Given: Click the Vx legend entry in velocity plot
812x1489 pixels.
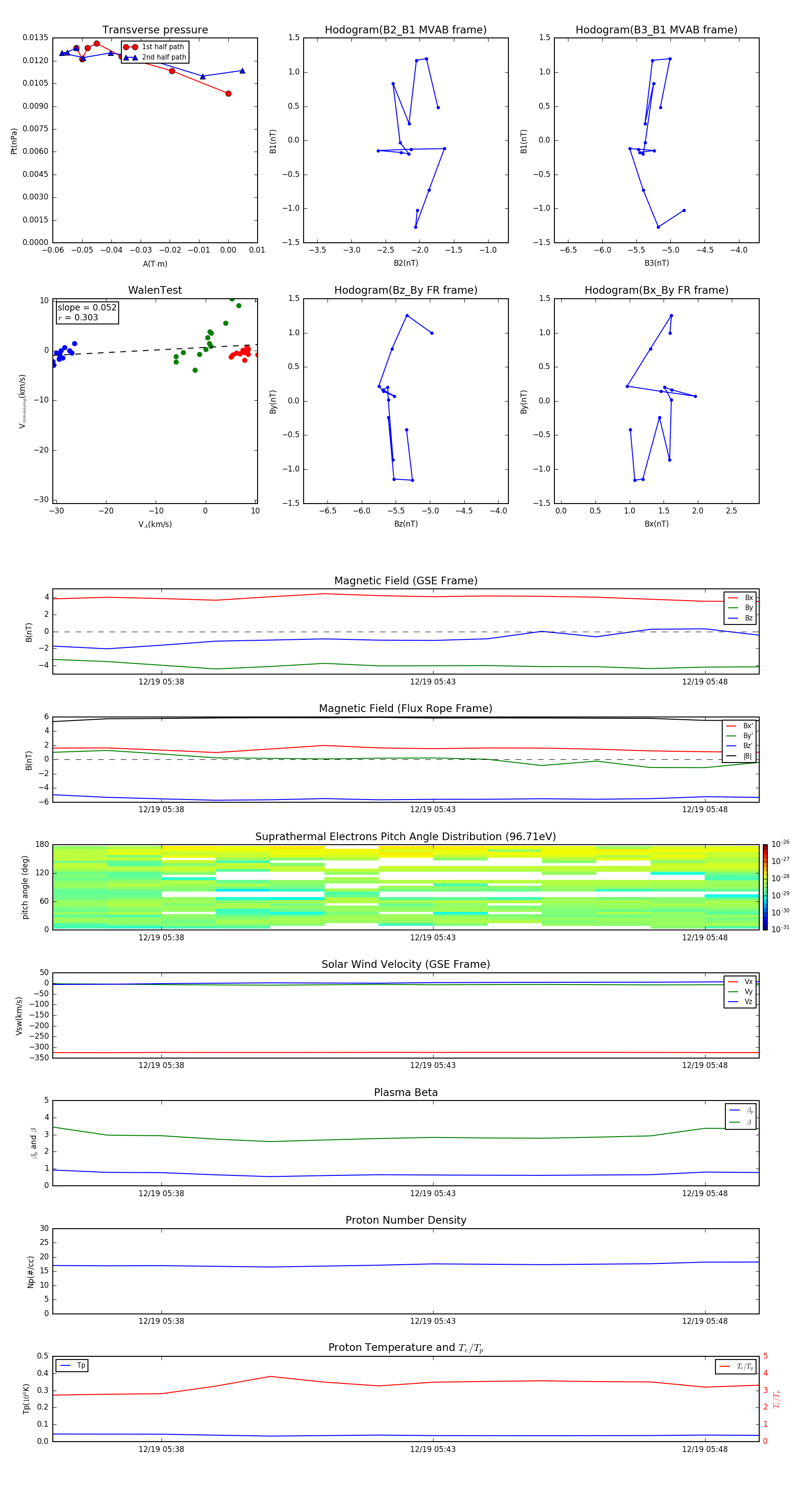Looking at the screenshot, I should pos(740,981).
